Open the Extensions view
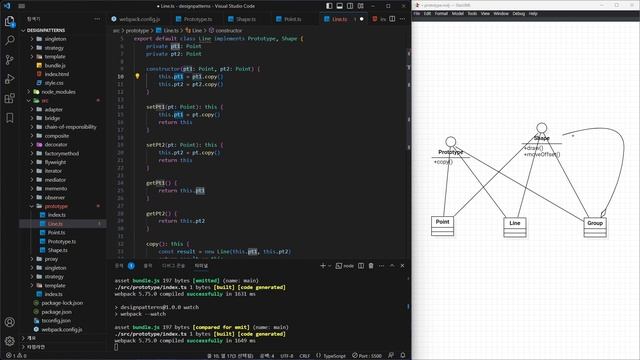The width and height of the screenshot is (640, 360). 9,98
